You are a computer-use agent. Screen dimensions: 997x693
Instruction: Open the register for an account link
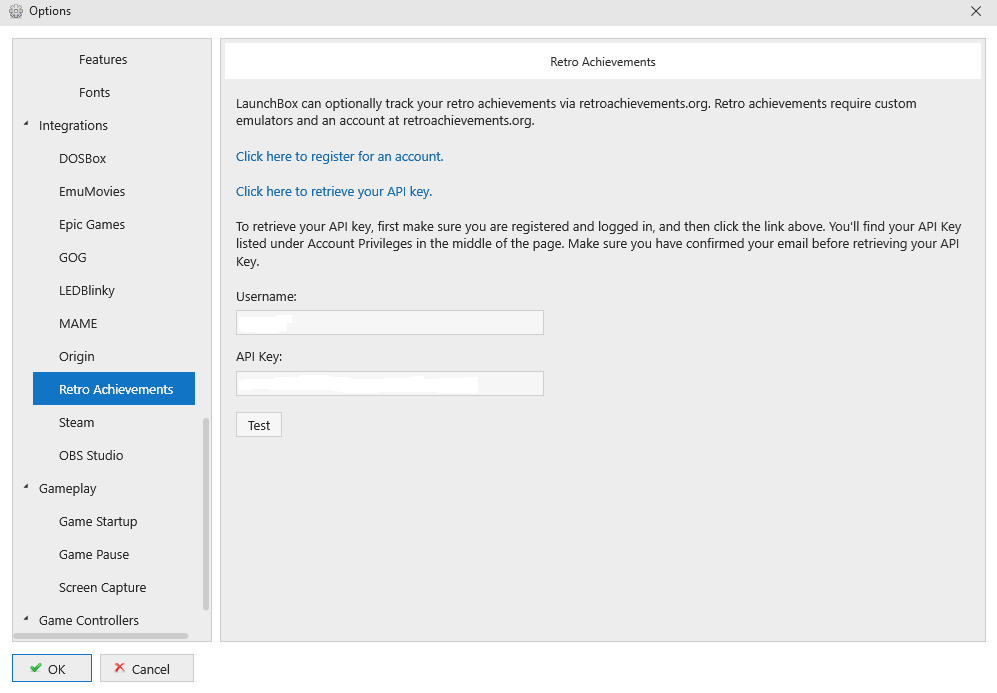click(340, 156)
